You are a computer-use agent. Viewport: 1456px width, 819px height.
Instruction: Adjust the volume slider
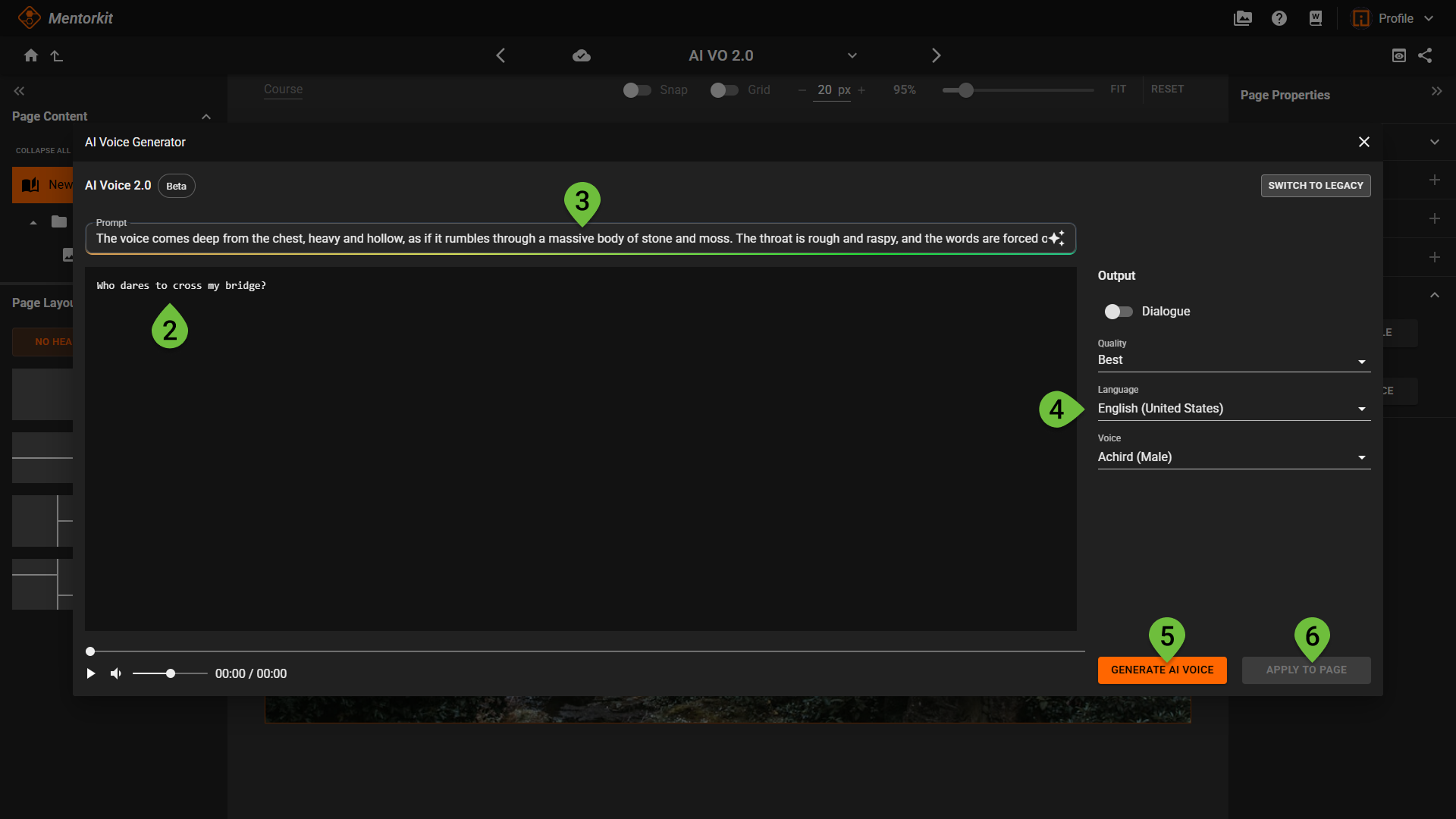[171, 673]
